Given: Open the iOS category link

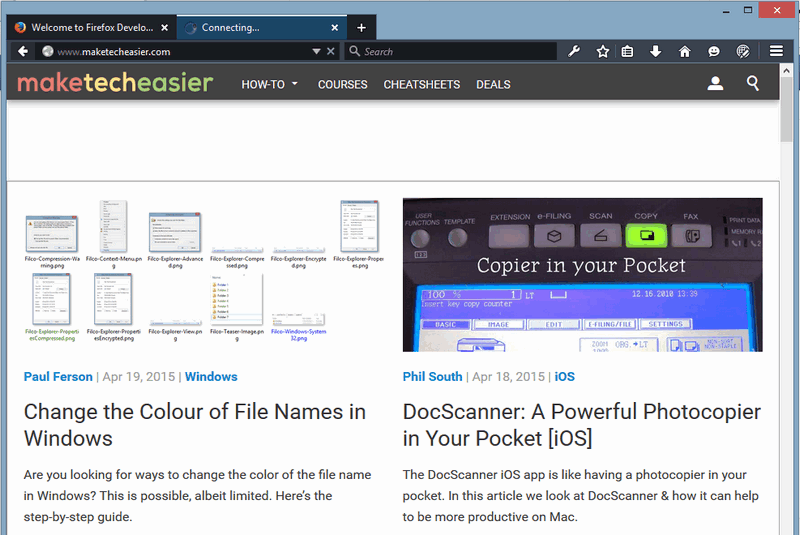Looking at the screenshot, I should click(564, 376).
